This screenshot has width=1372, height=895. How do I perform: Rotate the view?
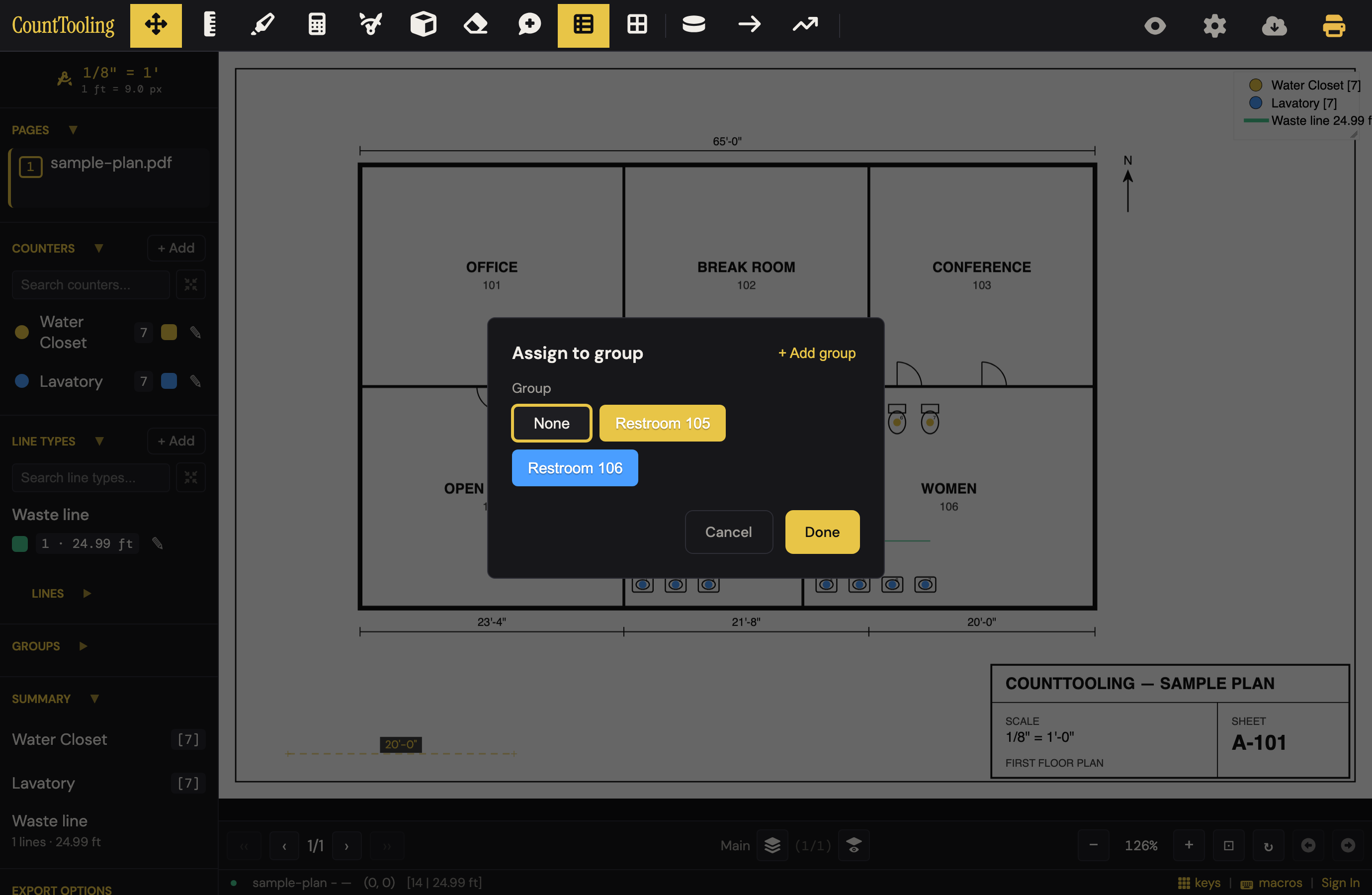[1268, 845]
